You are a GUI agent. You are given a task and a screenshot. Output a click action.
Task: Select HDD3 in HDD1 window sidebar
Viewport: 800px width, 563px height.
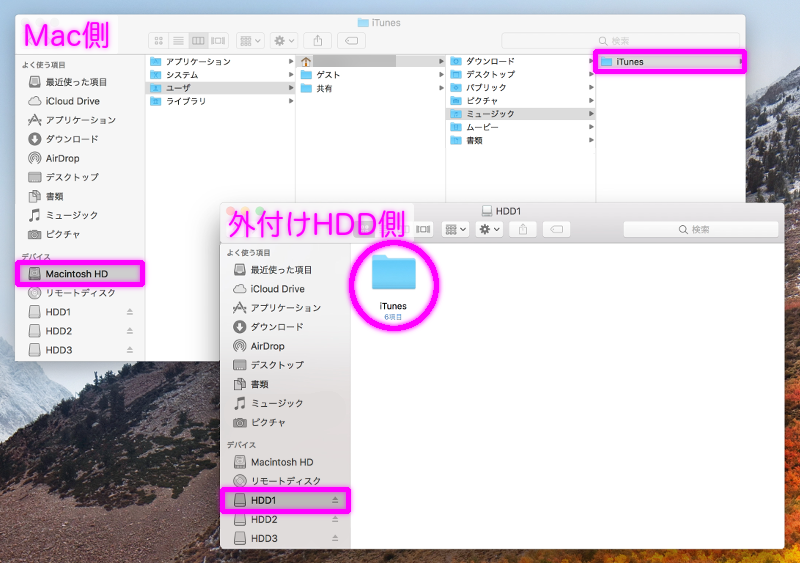pos(256,538)
